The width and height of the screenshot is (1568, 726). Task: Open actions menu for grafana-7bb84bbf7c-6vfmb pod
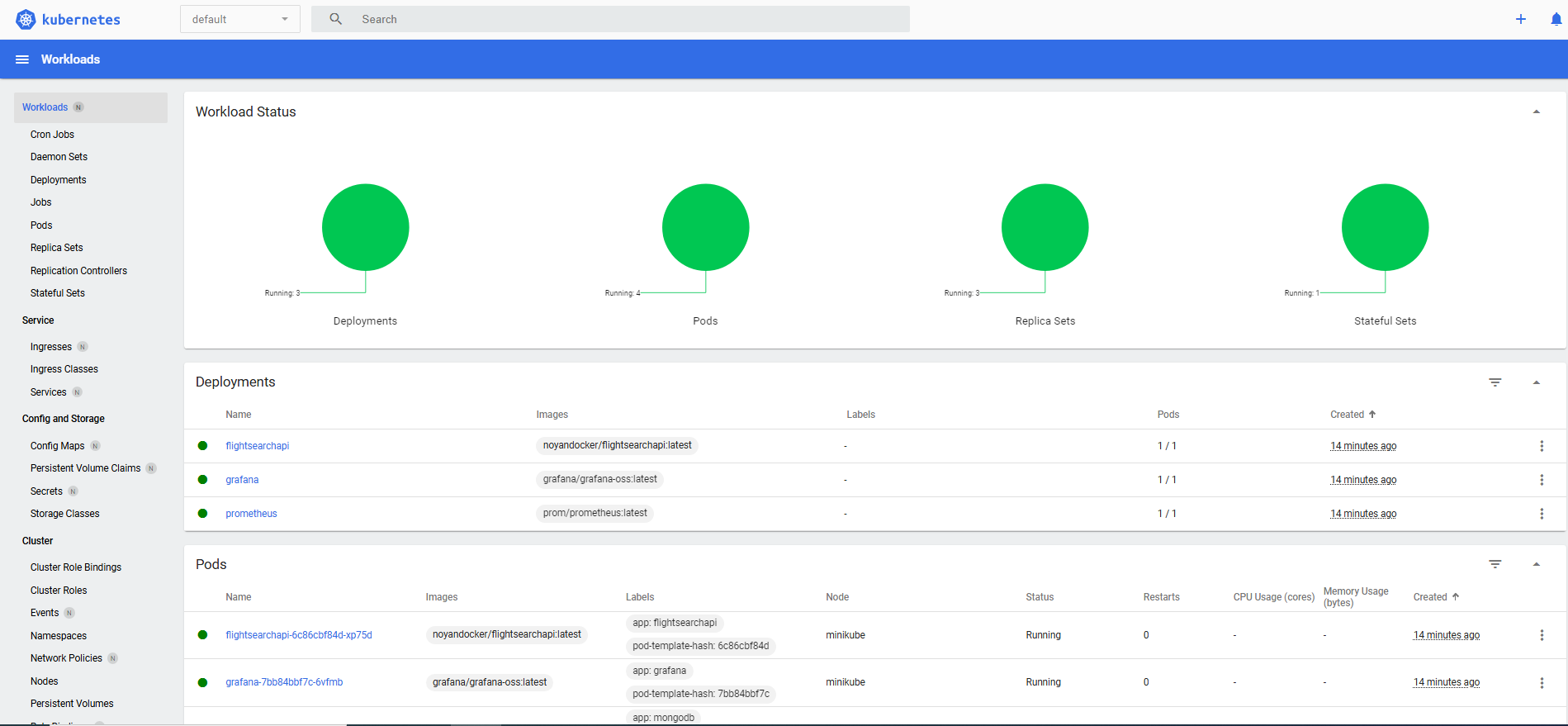point(1542,683)
